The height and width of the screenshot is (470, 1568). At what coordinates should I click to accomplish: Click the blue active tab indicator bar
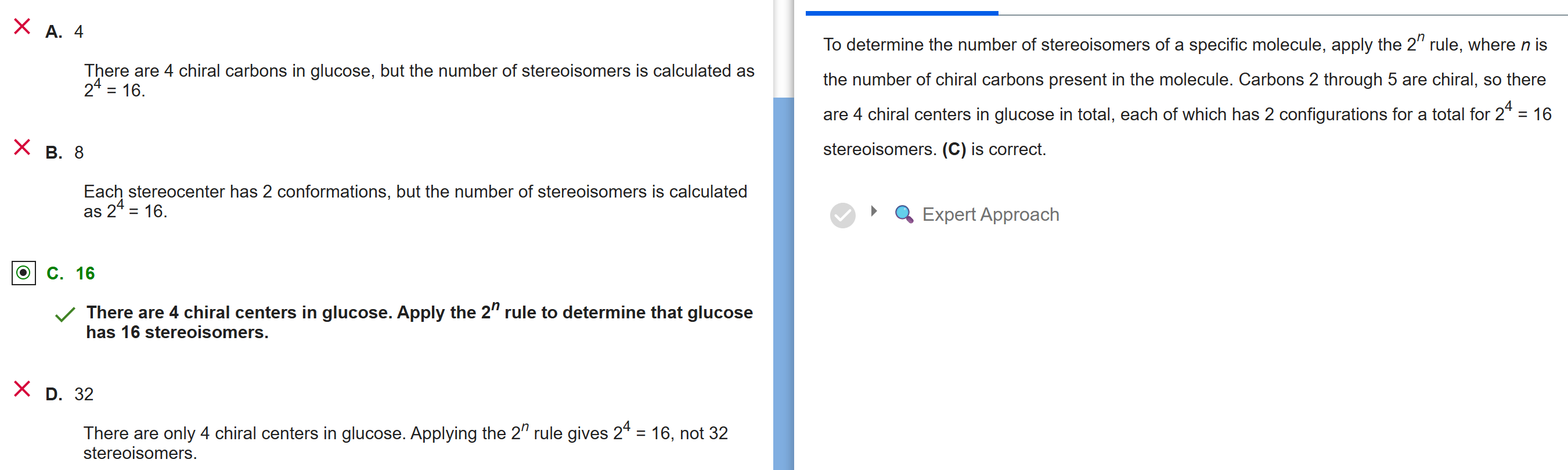pyautogui.click(x=901, y=13)
